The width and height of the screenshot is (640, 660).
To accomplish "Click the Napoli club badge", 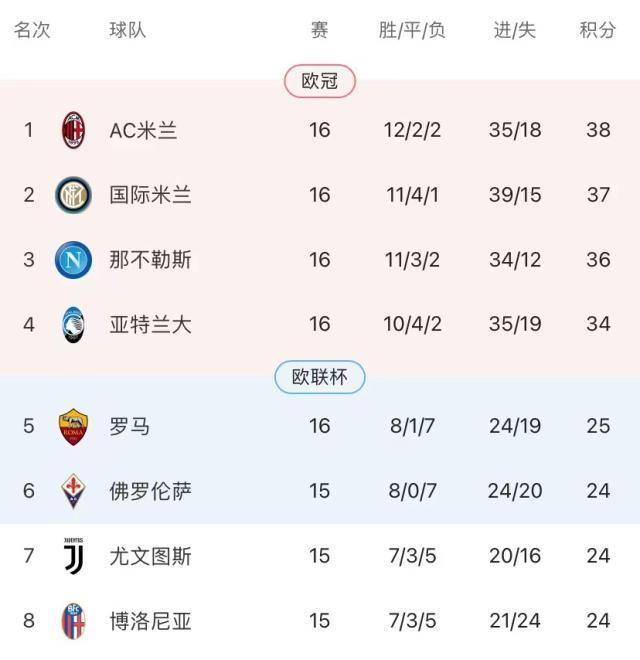I will 74,260.
